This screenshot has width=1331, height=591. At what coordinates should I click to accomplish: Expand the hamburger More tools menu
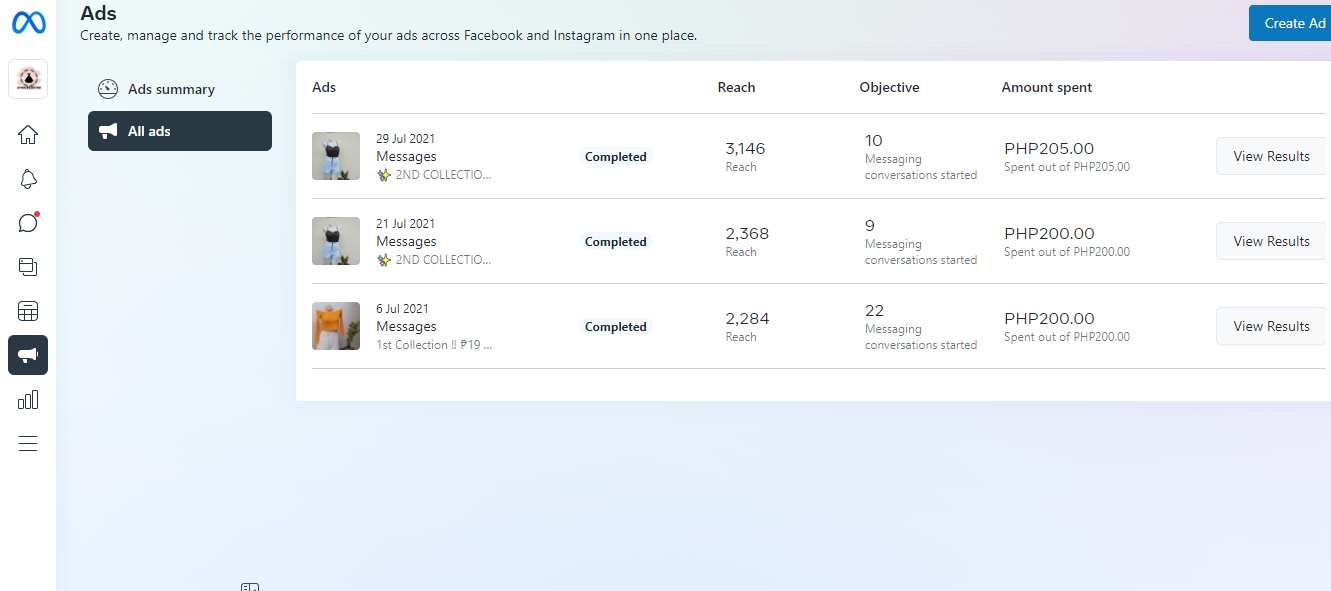point(28,444)
